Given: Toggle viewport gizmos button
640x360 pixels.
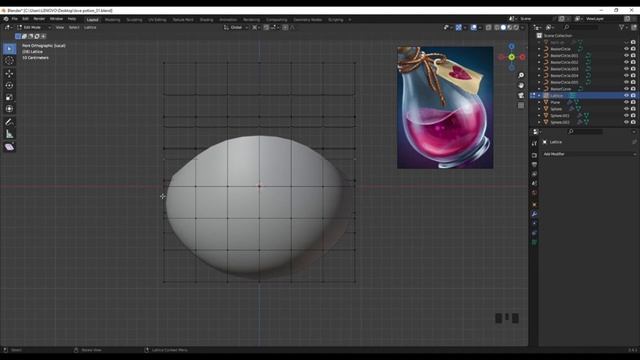Looking at the screenshot, I should coord(459,27).
